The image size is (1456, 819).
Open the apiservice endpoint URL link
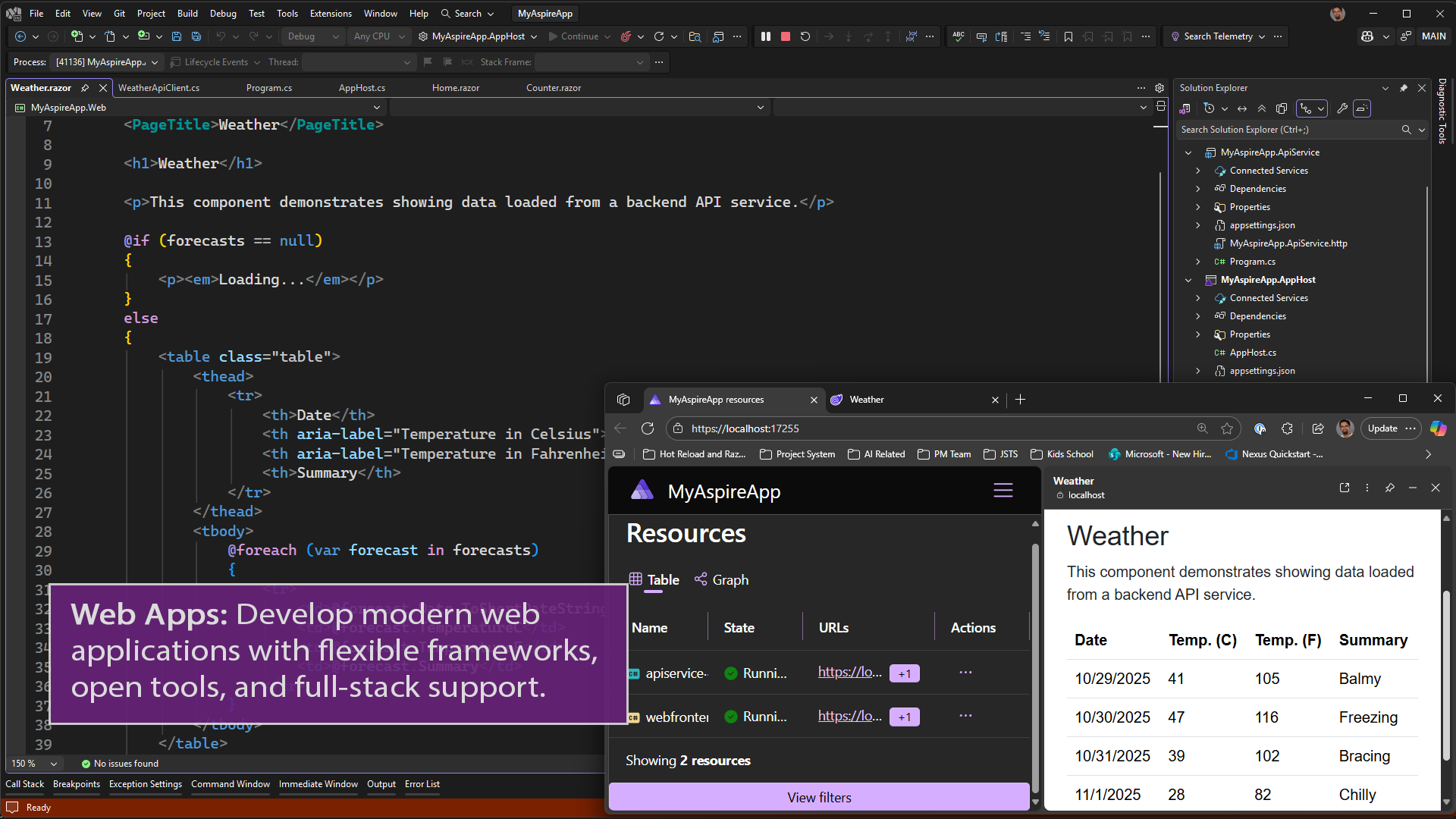click(849, 672)
